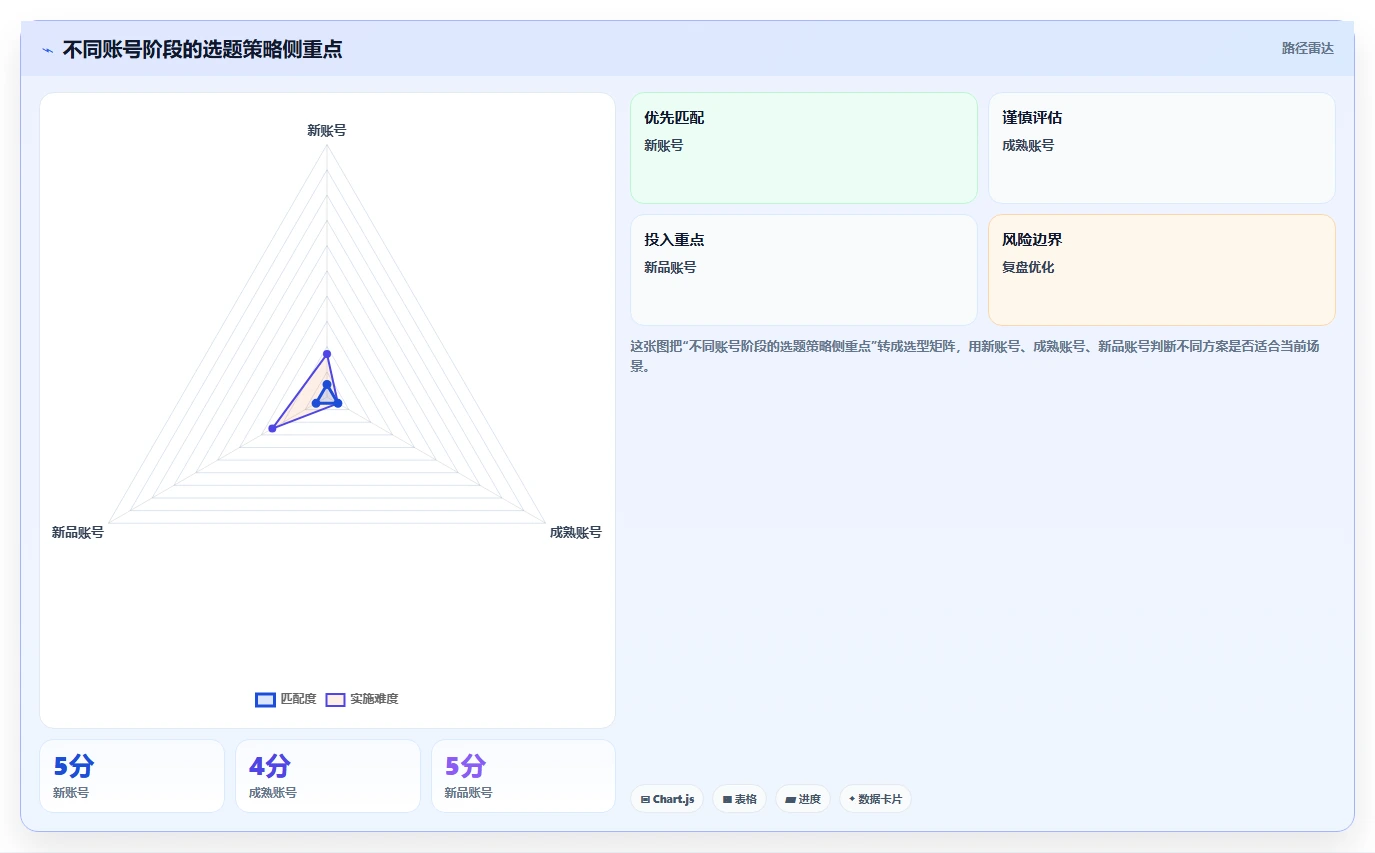Click the 5分 新品账号 score card

[523, 776]
